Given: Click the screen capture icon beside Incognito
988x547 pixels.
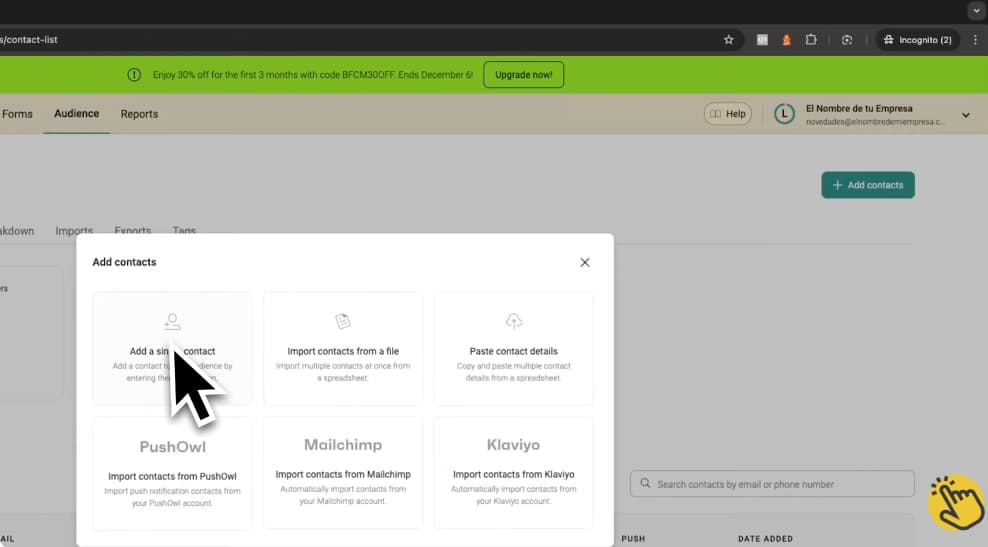Looking at the screenshot, I should 847,40.
